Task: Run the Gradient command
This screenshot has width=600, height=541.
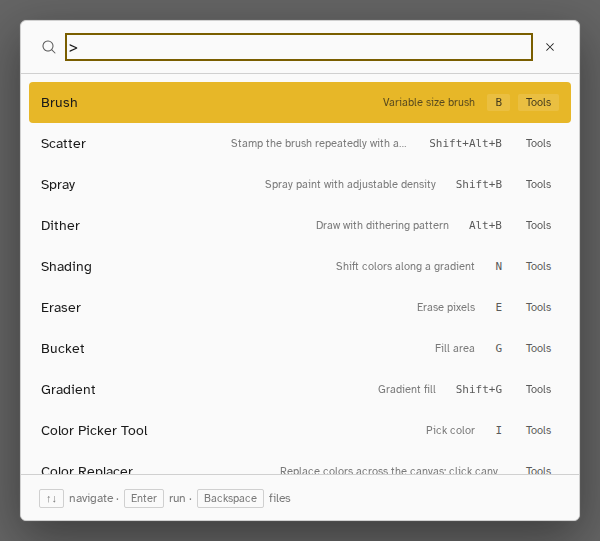Action: (x=300, y=389)
